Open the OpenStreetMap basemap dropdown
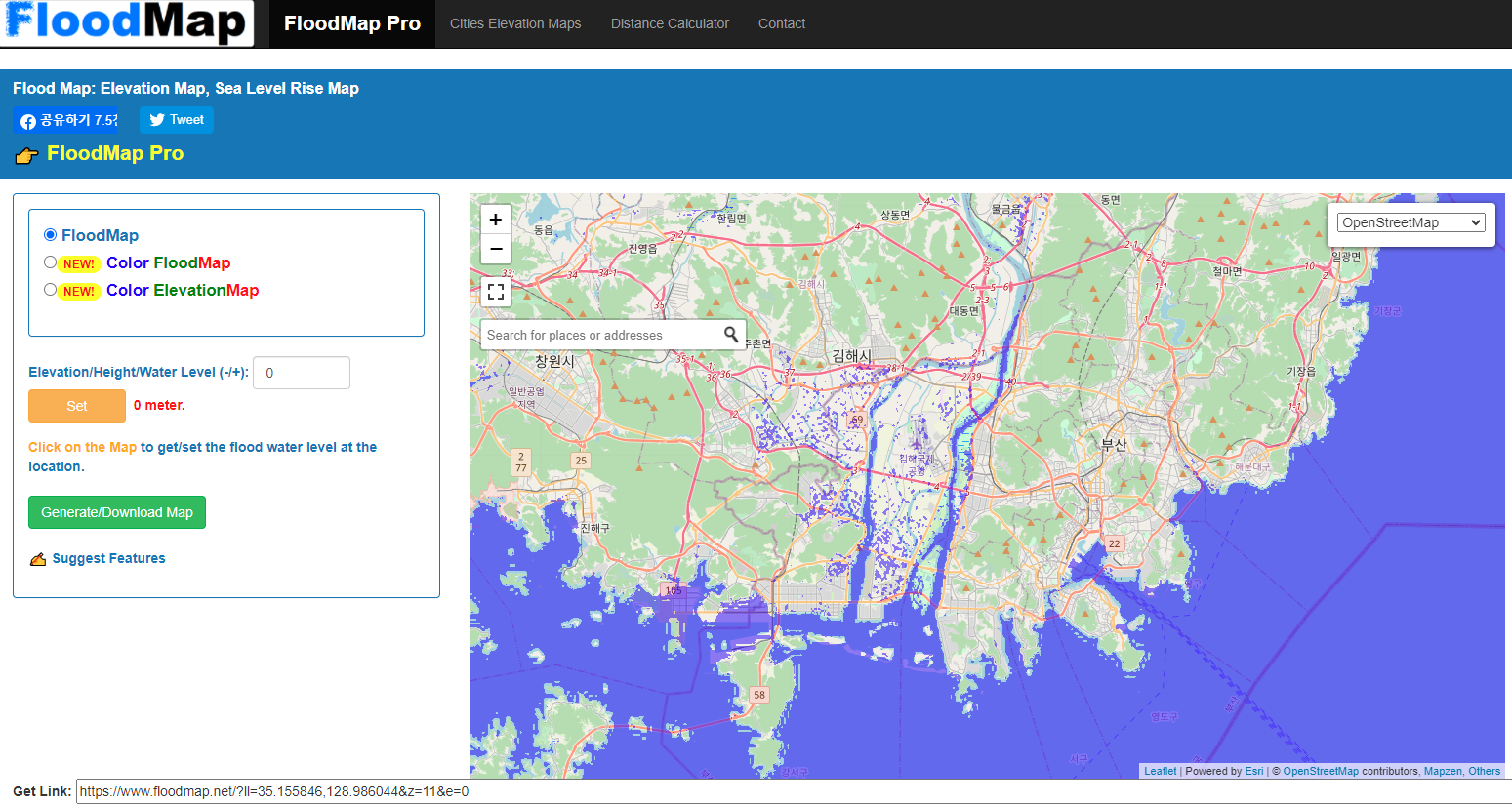 [x=1410, y=221]
